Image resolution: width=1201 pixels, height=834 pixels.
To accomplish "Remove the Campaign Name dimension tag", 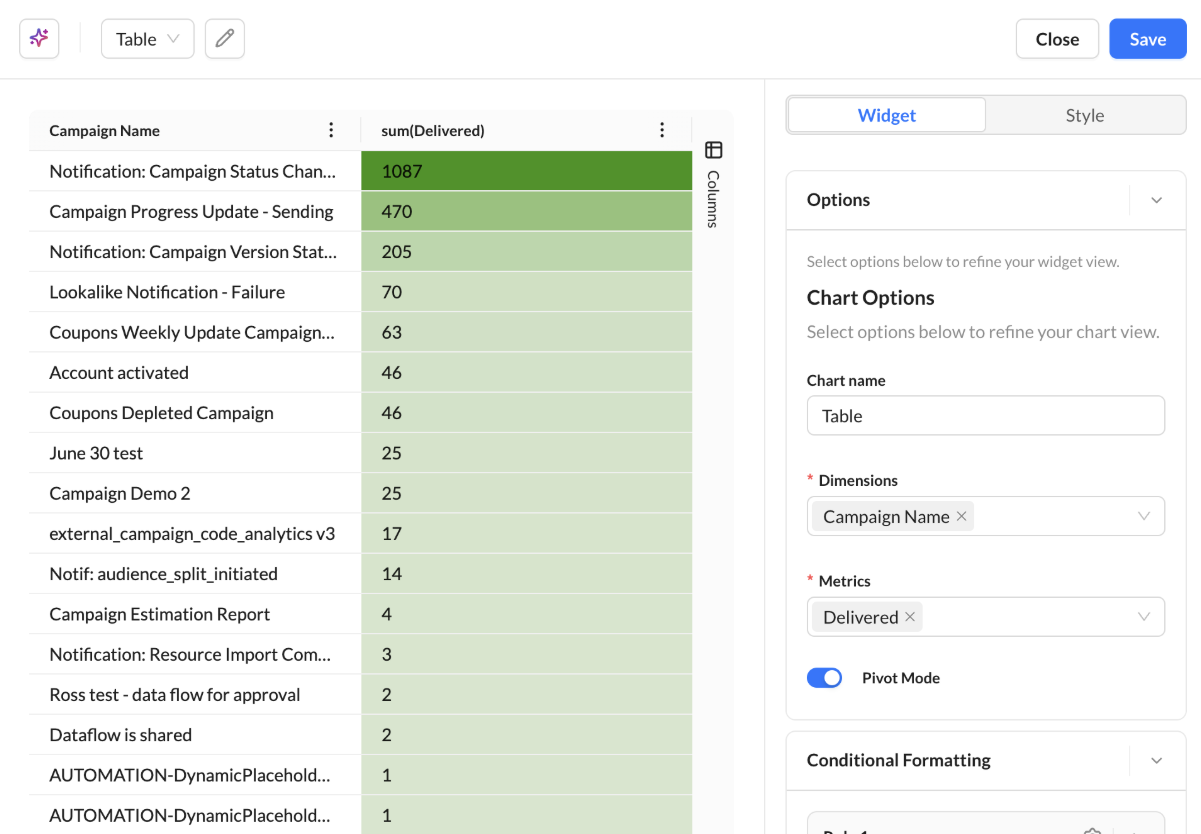I will click(x=961, y=516).
